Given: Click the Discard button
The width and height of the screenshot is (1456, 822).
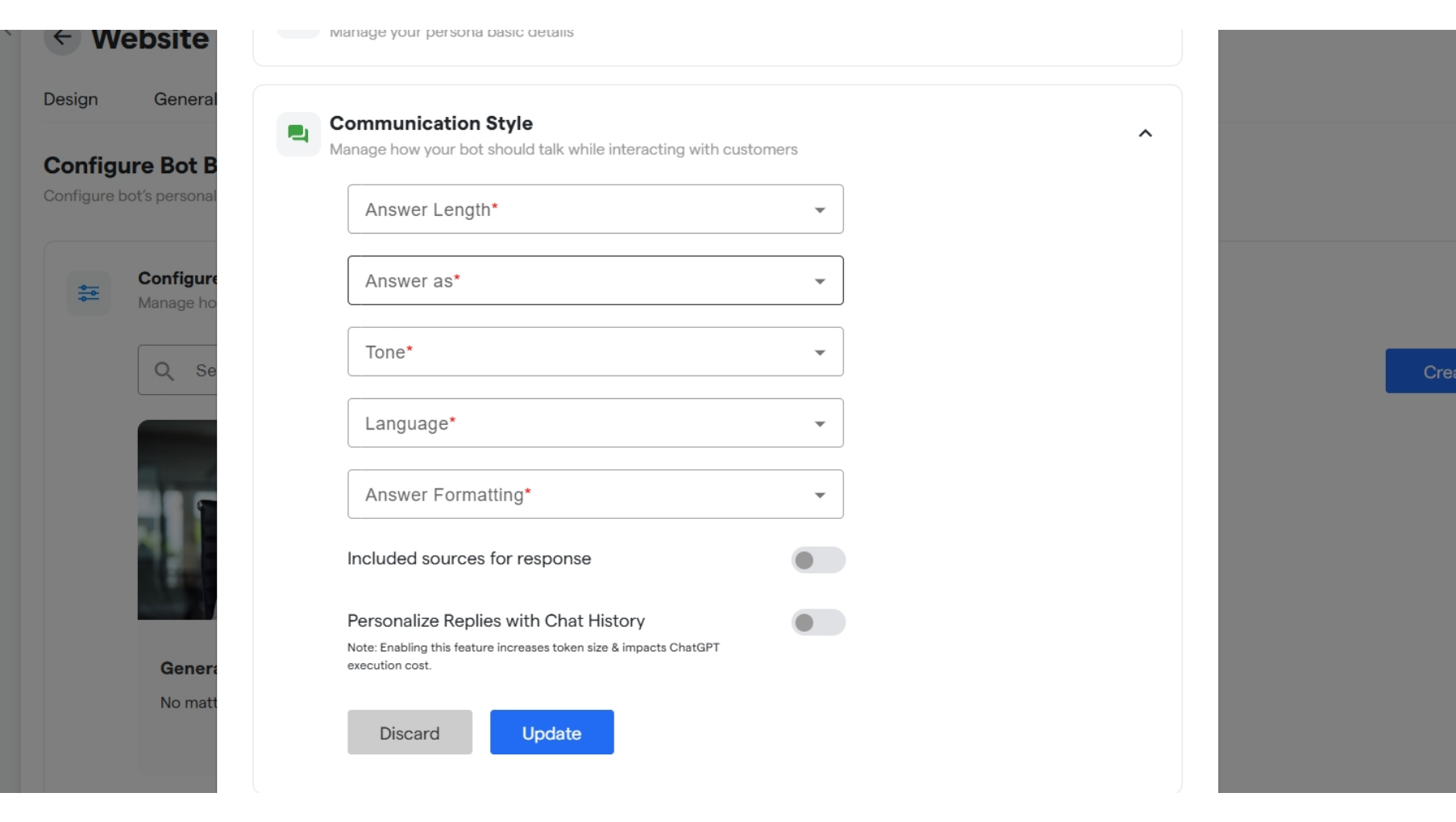Looking at the screenshot, I should pyautogui.click(x=410, y=733).
